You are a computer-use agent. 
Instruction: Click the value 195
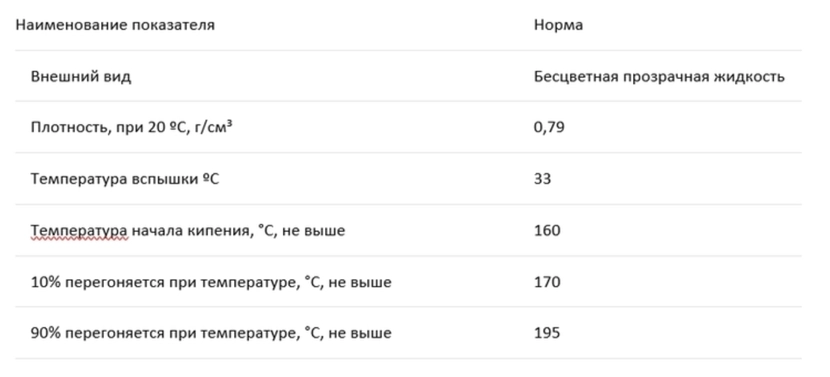point(547,334)
